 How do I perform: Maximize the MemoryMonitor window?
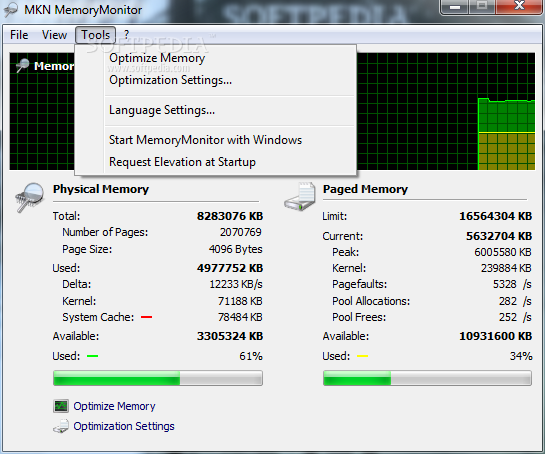482,6
